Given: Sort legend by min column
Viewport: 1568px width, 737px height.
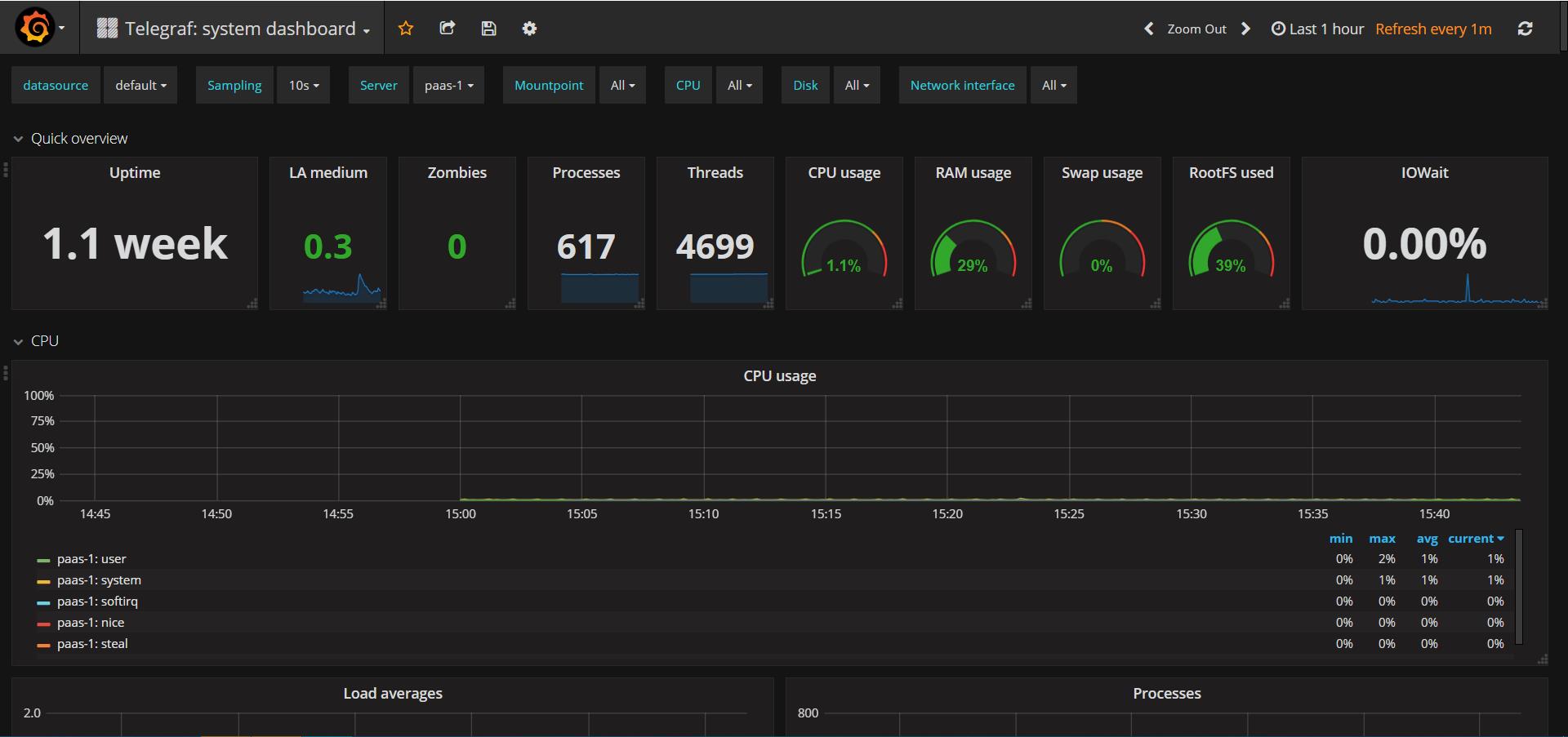Looking at the screenshot, I should click(1341, 539).
